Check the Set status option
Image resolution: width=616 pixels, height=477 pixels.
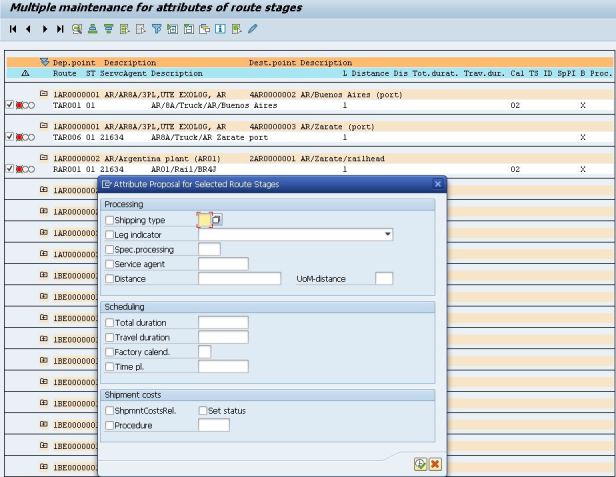(202, 410)
